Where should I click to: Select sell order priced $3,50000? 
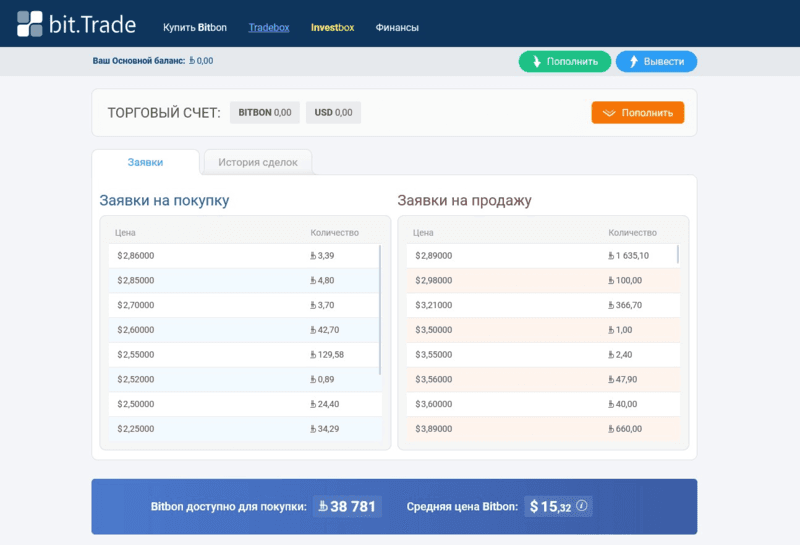(x=543, y=330)
